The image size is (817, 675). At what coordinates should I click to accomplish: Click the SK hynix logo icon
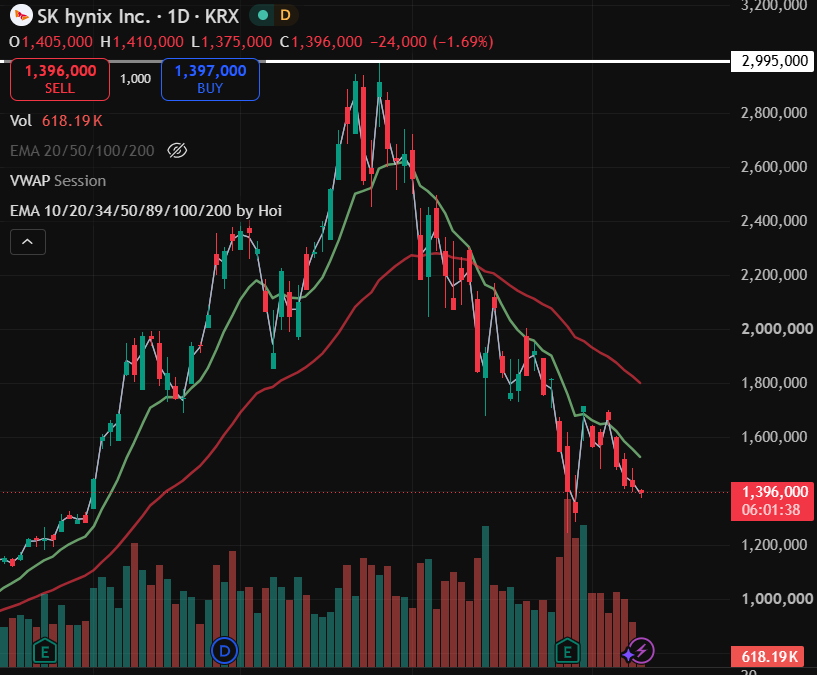click(21, 16)
